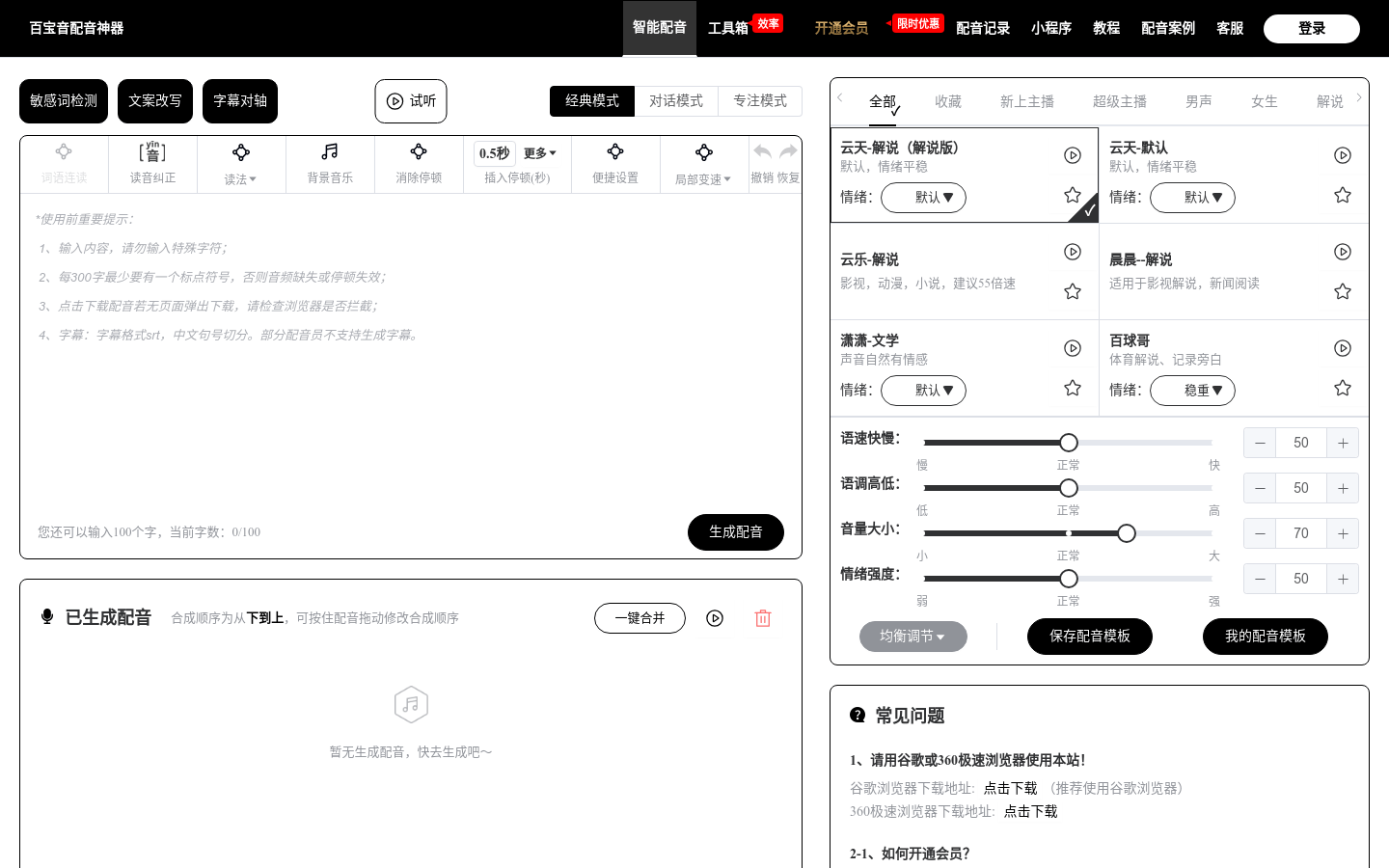This screenshot has width=1389, height=868.
Task: Click the 一键合并 merge button
Action: (640, 618)
